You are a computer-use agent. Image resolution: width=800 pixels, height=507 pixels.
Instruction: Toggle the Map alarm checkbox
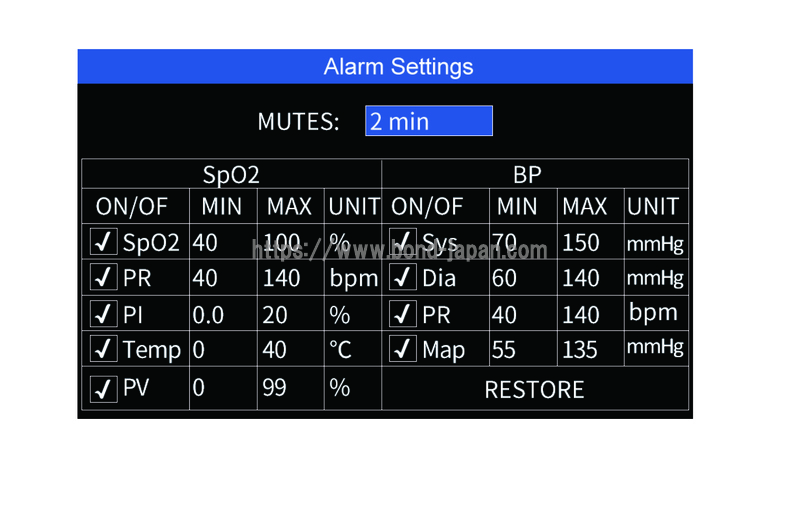pos(403,348)
